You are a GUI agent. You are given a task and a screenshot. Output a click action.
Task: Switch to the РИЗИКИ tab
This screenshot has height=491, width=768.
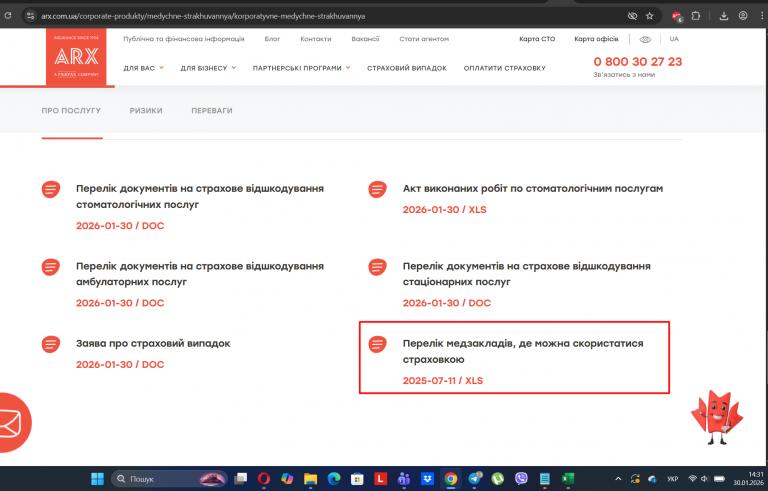point(146,111)
